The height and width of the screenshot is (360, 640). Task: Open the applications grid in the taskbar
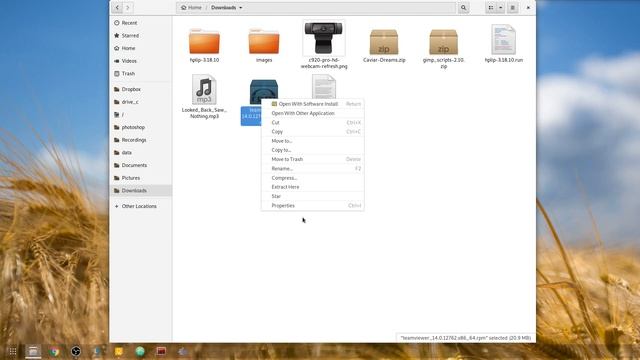coord(13,351)
